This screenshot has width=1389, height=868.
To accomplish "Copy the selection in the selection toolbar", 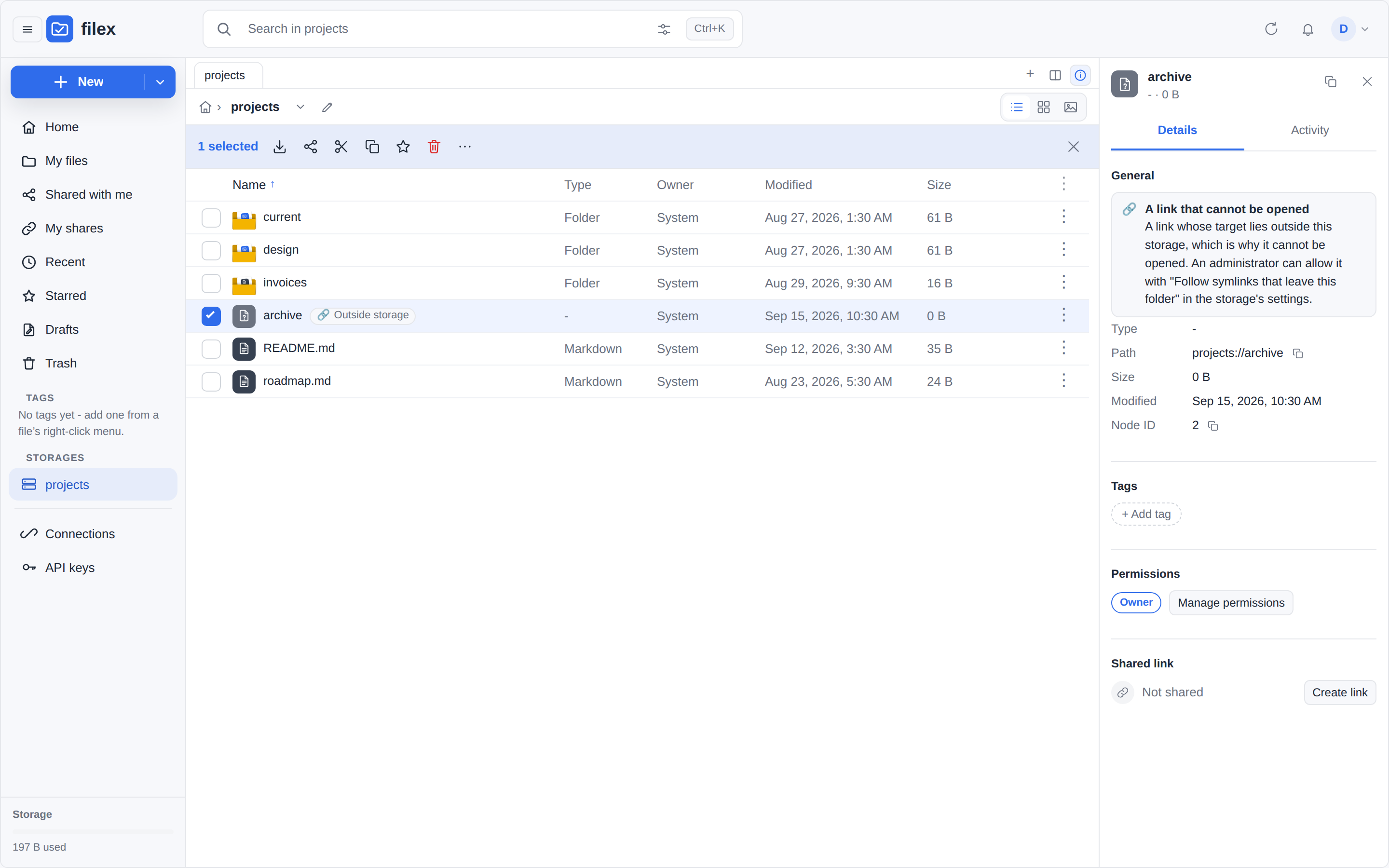I will [372, 147].
